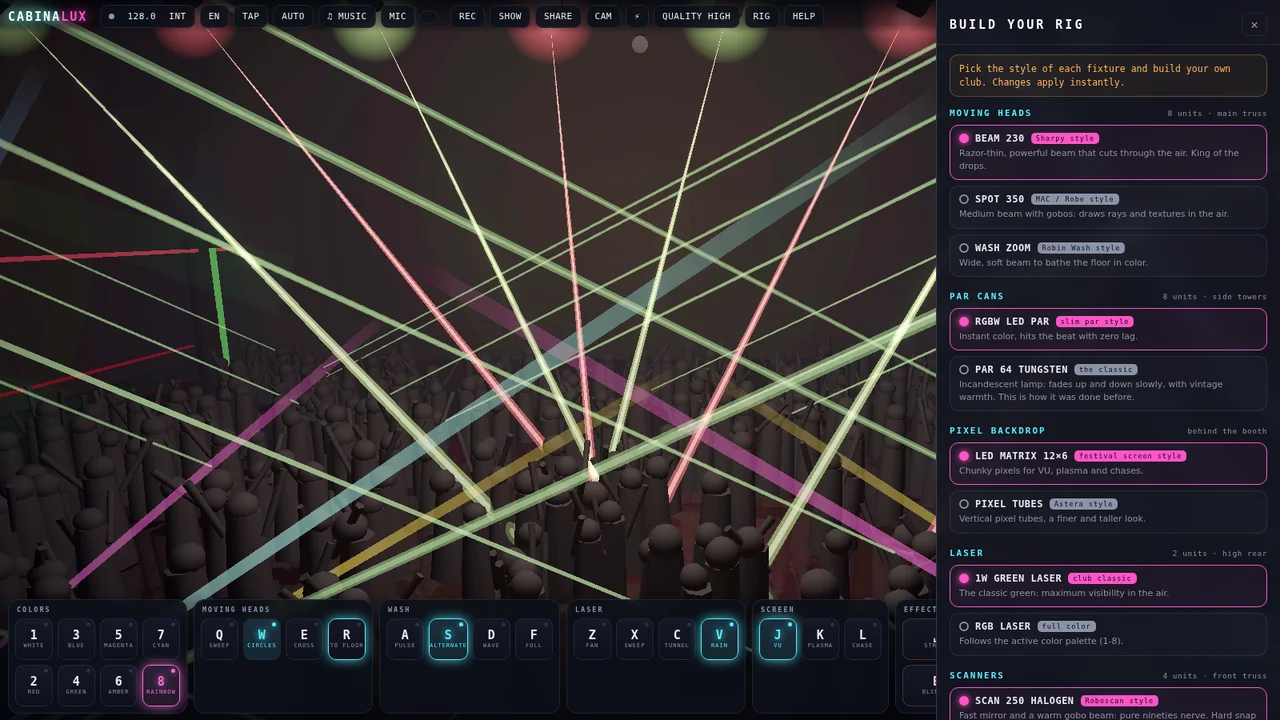Screen dimensions: 1280x720
Task: Choose the RGB LASER option
Action: (1108, 634)
